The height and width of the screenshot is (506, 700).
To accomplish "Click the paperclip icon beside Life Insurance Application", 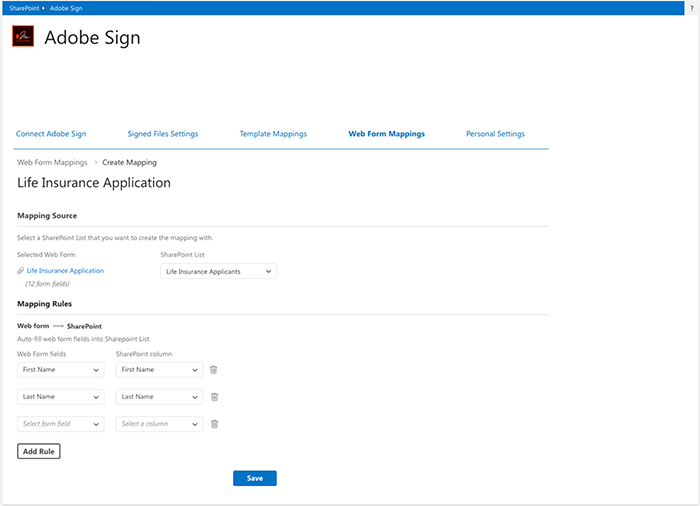I will 21,271.
